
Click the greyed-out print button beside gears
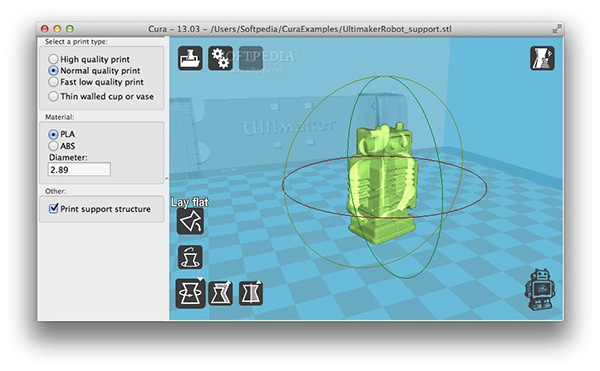point(251,58)
